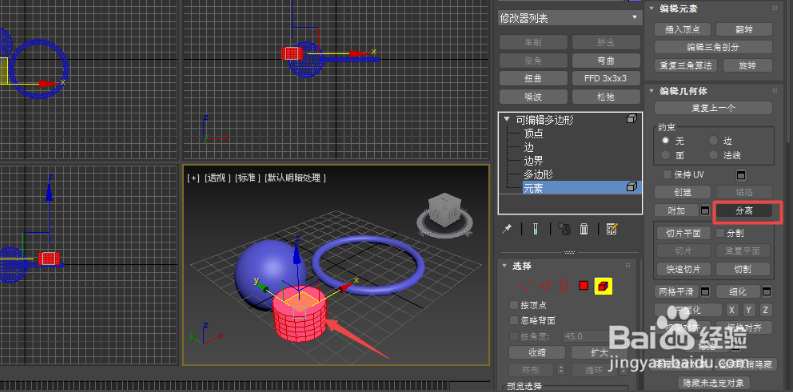This screenshot has height=392, width=793.
Task: Click the trash icon to remove modifier
Action: [584, 229]
